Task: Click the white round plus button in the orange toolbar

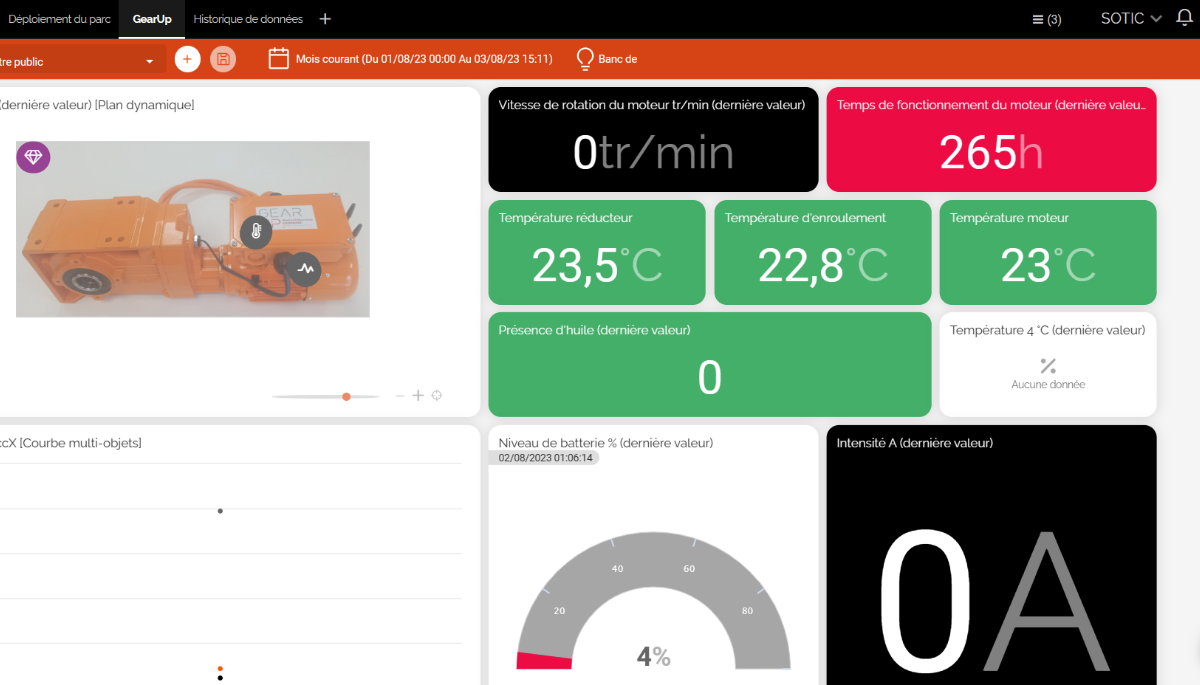Action: 187,59
